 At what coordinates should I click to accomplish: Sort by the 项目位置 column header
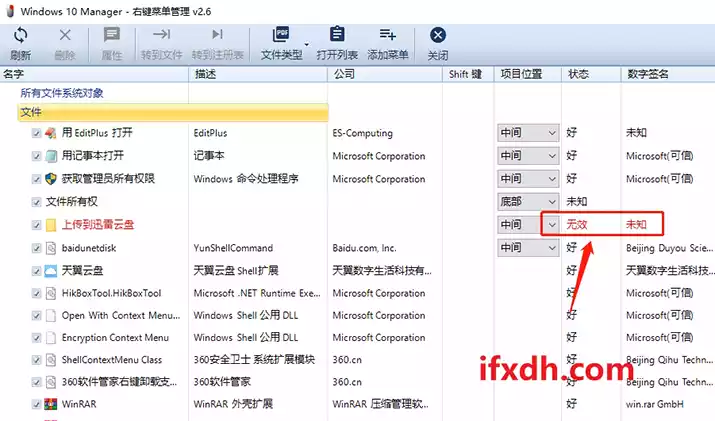point(528,74)
